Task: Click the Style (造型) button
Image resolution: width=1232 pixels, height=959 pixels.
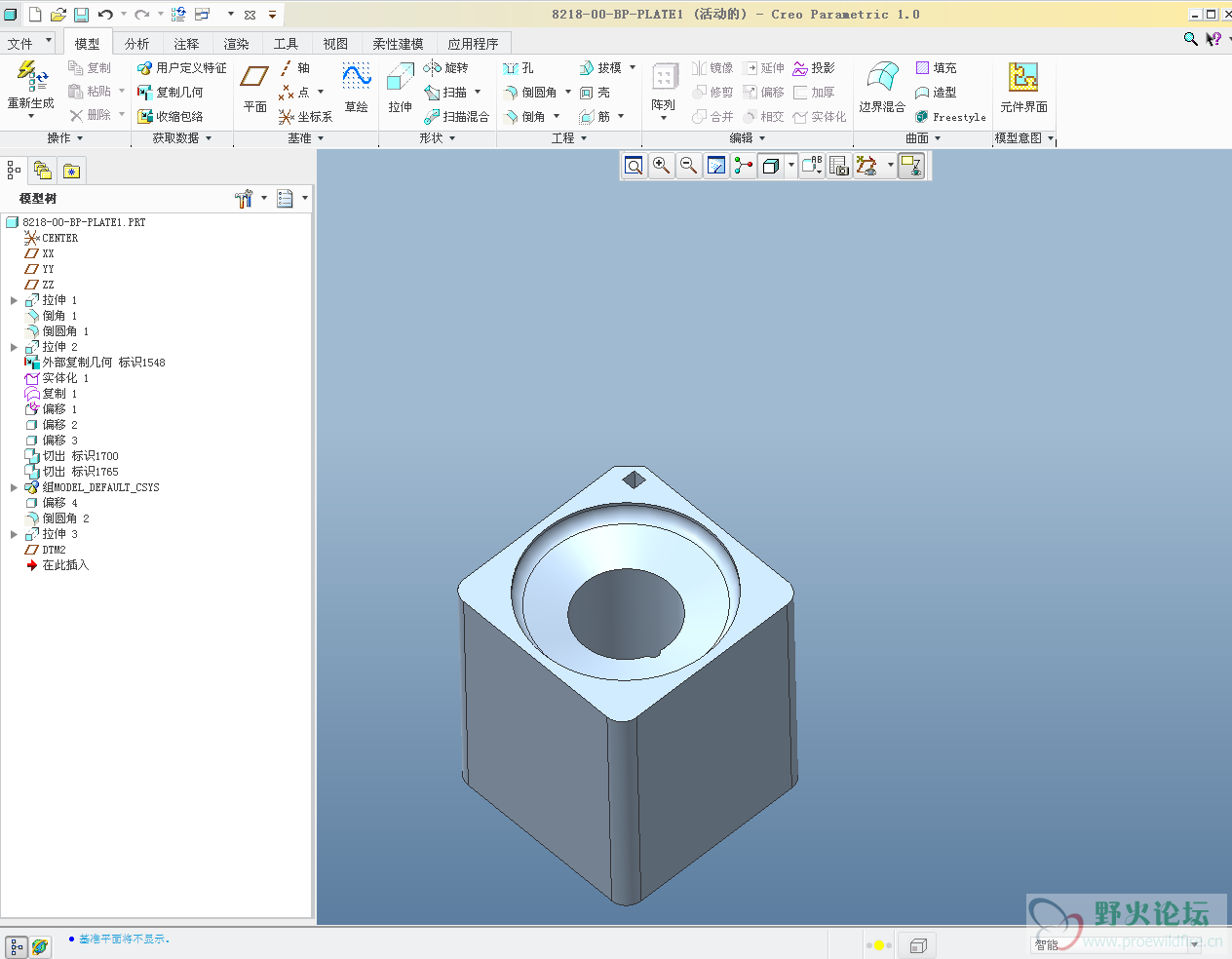Action: click(x=936, y=92)
